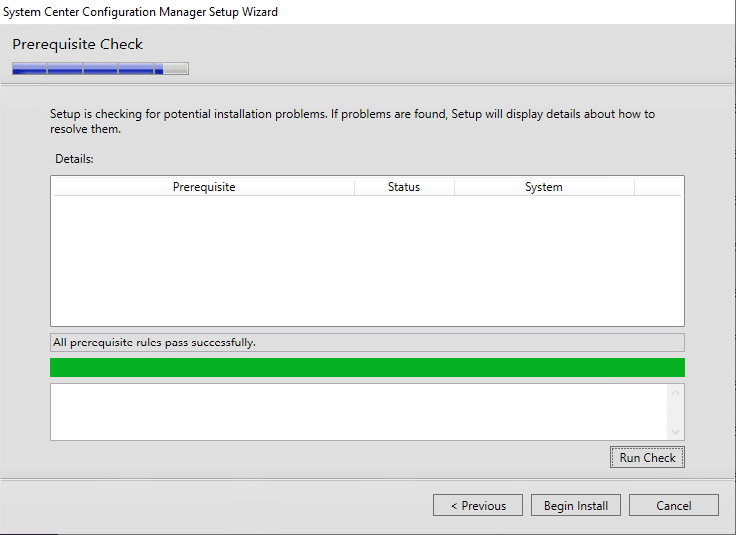The width and height of the screenshot is (736, 535).
Task: Click the Prerequisite Check heading
Action: click(77, 44)
